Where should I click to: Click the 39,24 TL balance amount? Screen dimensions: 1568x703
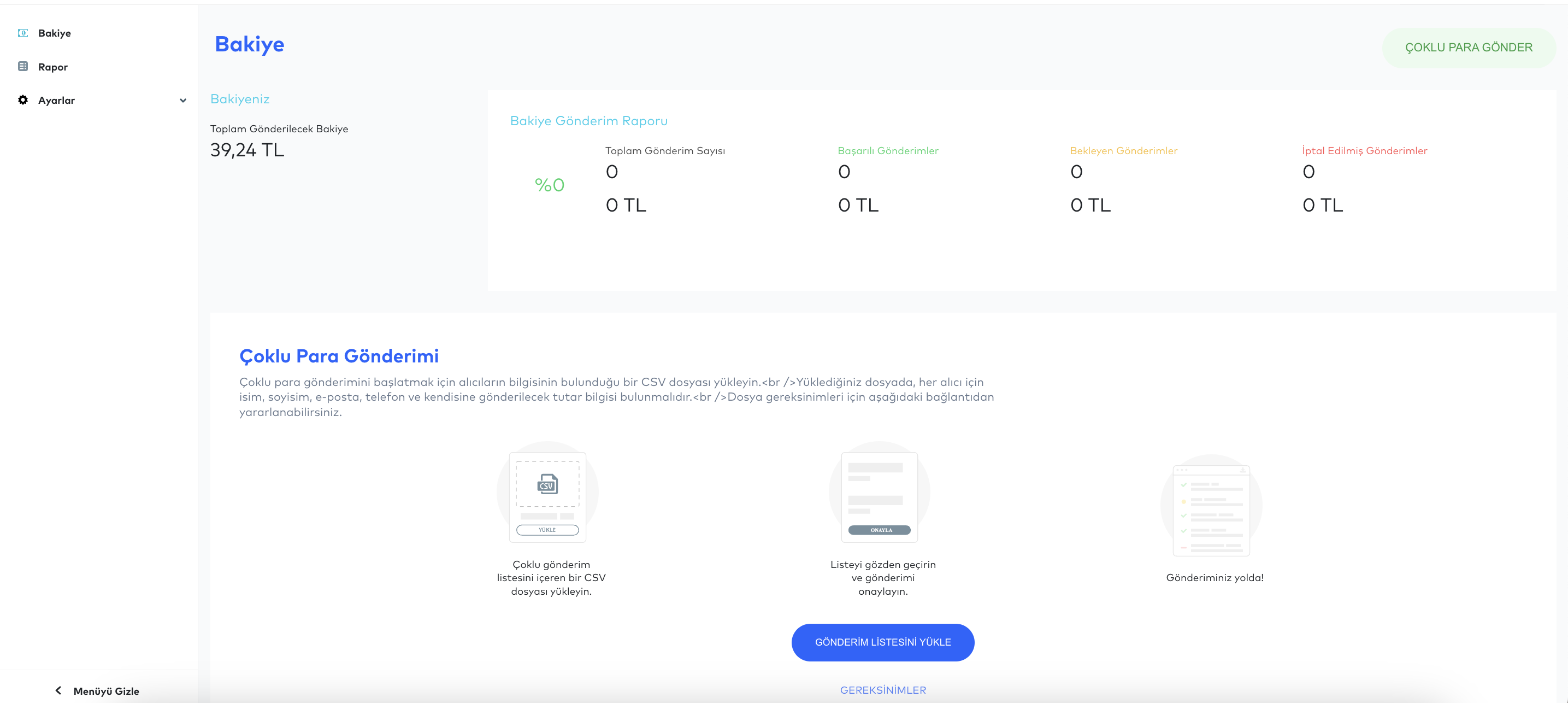(x=247, y=150)
